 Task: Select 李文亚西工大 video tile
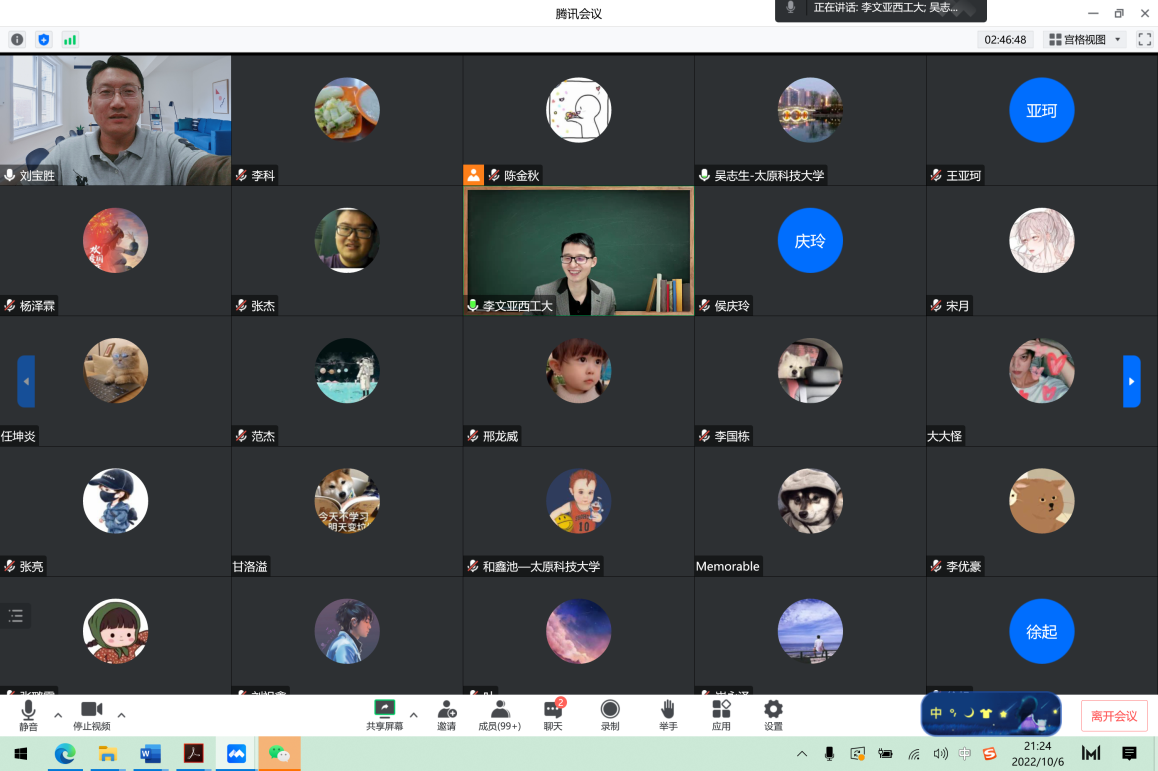click(x=578, y=250)
